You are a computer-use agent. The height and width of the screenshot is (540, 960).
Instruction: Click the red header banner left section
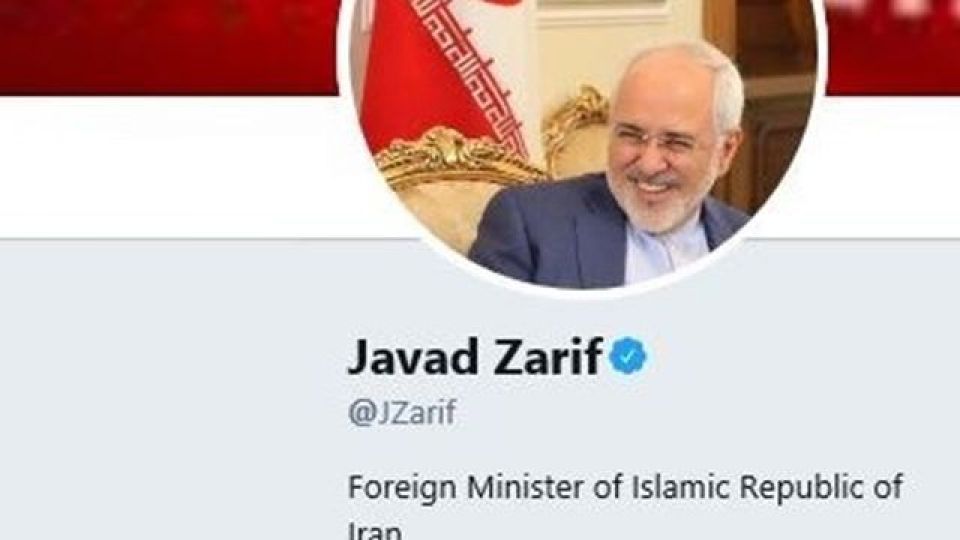coord(169,47)
